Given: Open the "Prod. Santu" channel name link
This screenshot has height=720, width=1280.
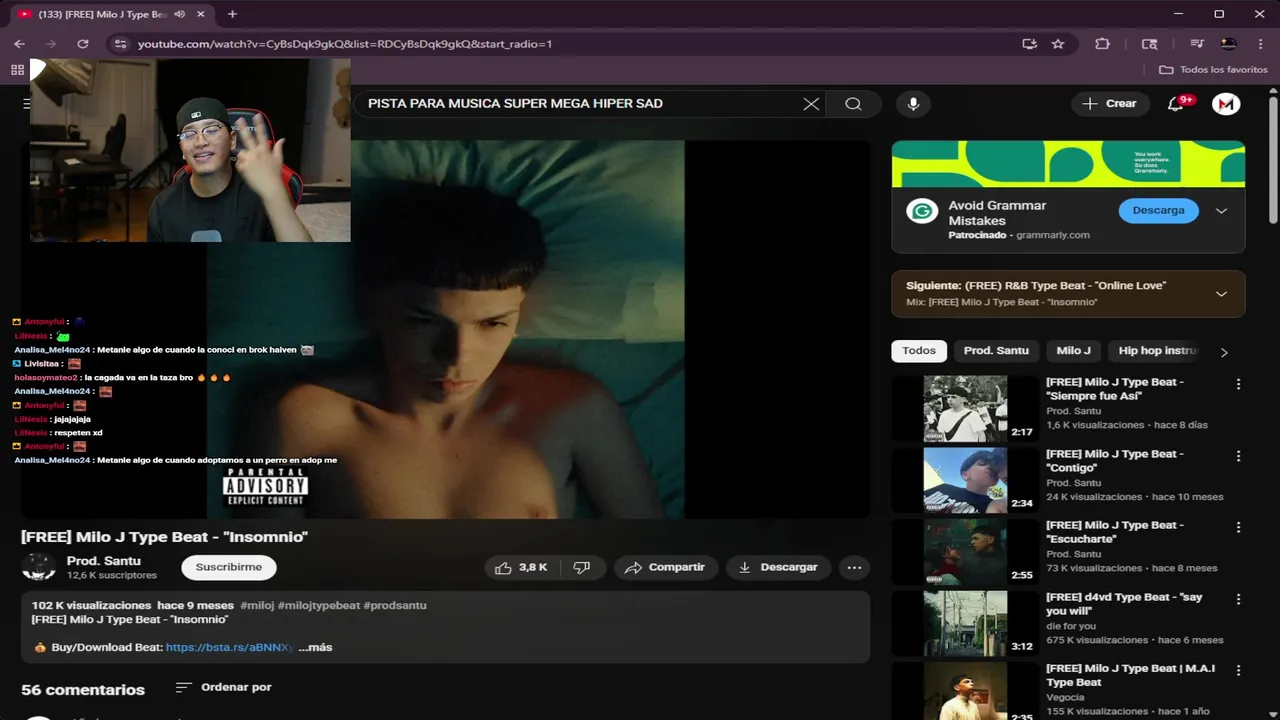Looking at the screenshot, I should point(104,561).
